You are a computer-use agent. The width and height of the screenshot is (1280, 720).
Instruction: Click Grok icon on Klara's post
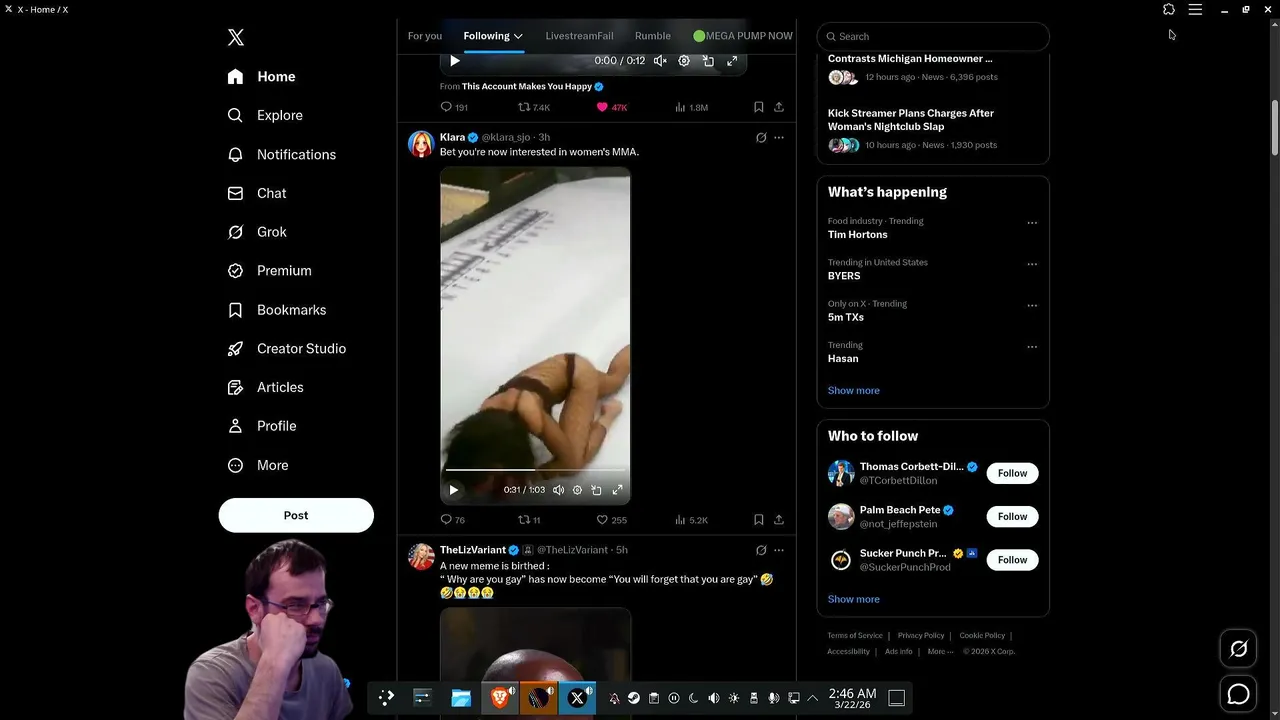761,138
